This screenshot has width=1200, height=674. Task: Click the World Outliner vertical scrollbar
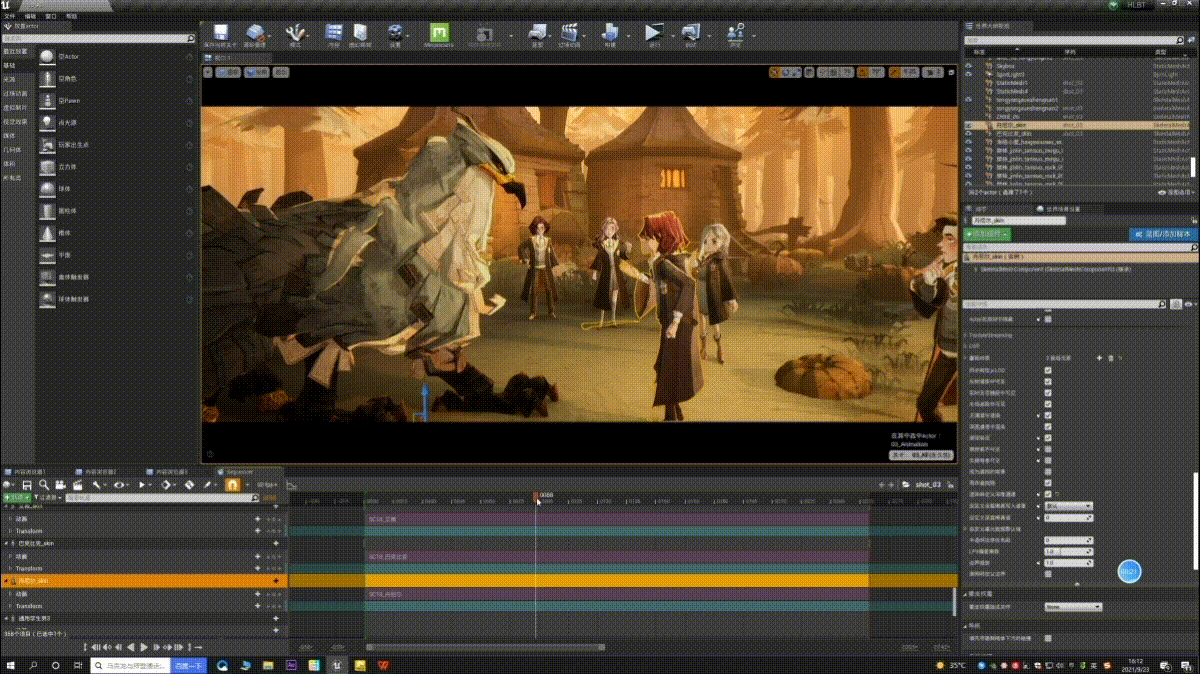pos(1193,167)
